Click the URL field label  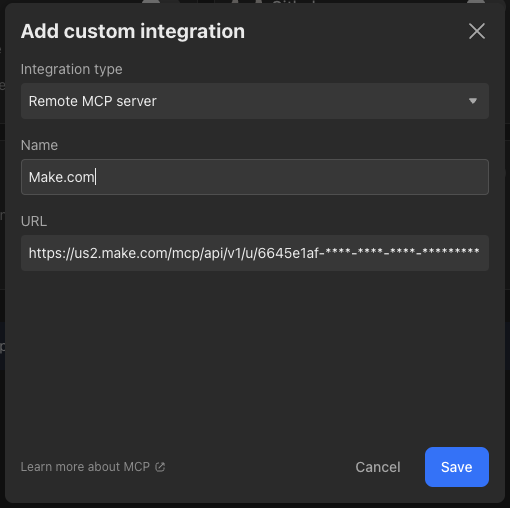pos(34,221)
